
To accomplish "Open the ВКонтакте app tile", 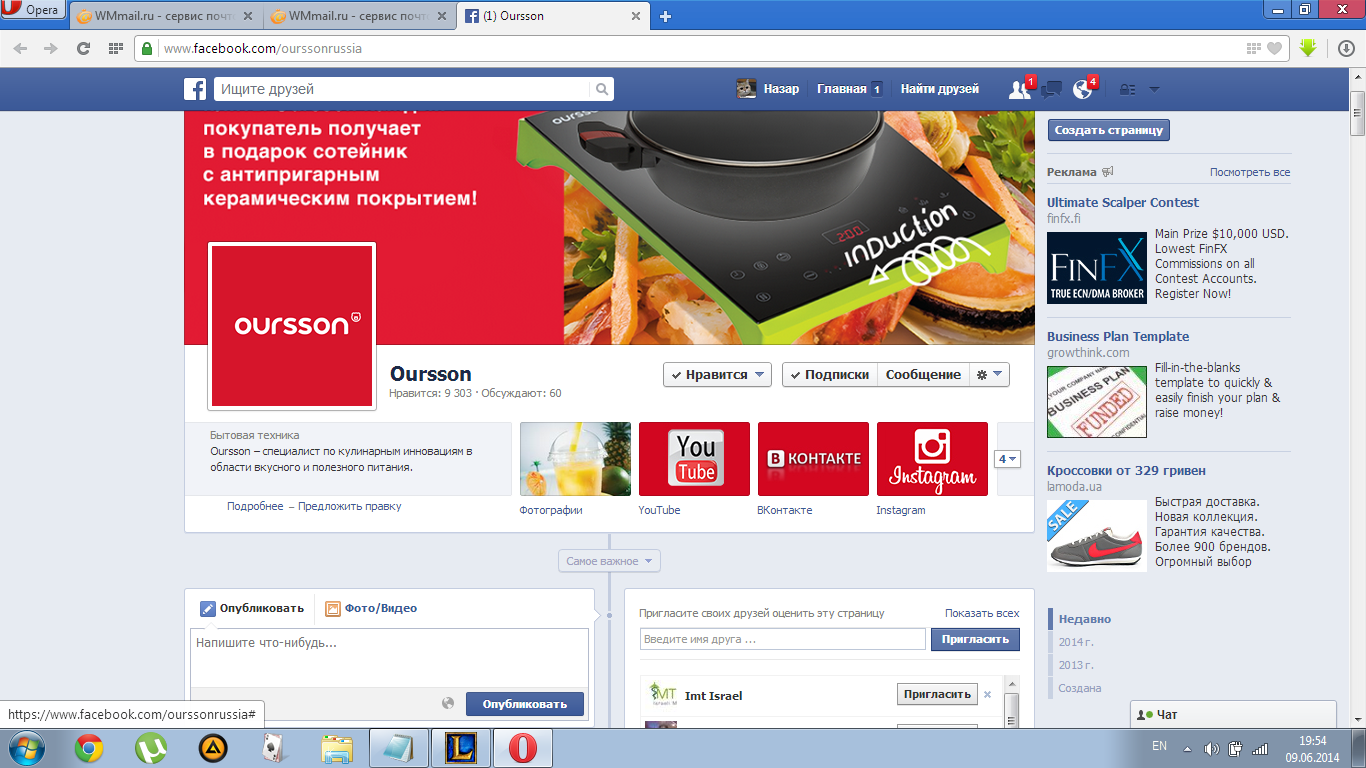I will [x=813, y=459].
